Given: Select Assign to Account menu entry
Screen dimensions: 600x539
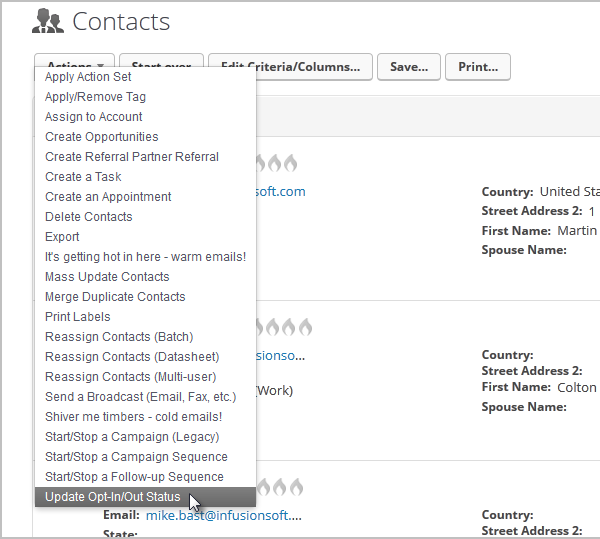Looking at the screenshot, I should [x=145, y=117].
